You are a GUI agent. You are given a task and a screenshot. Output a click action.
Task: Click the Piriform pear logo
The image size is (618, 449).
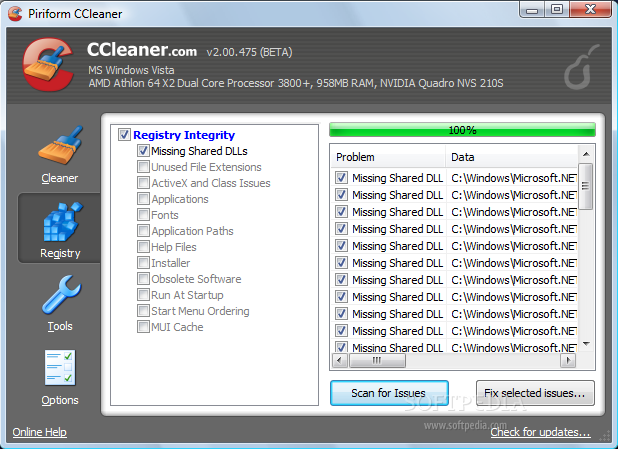(x=580, y=67)
